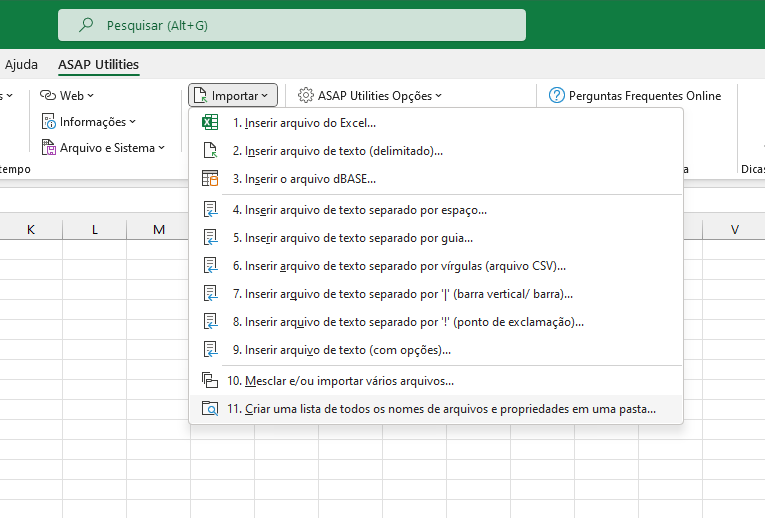Click the icon beside item 4 separado por espaço
This screenshot has height=518, width=765.
(210, 210)
